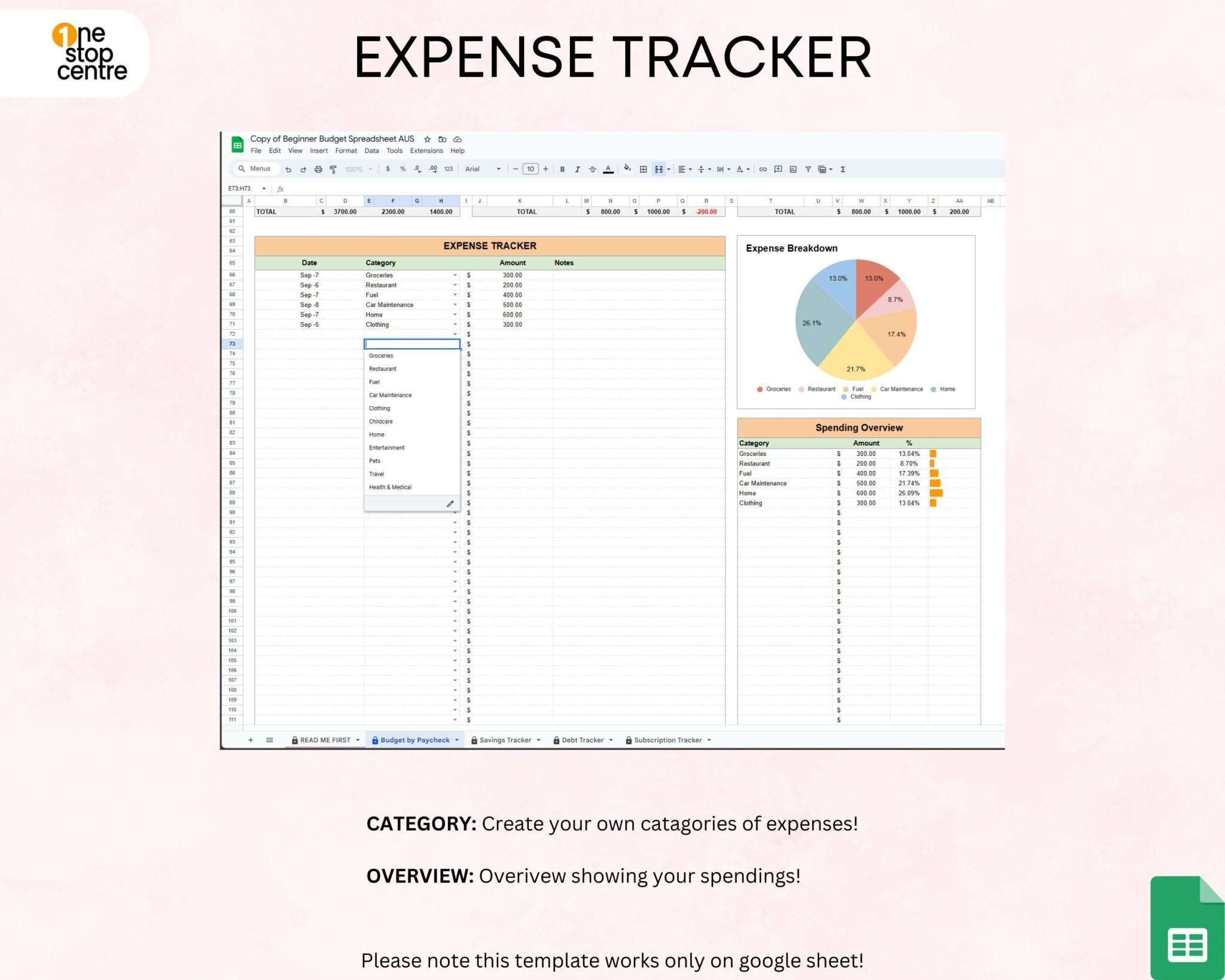Select Childcare from the category list
Screen dimensions: 1225x980
point(381,421)
